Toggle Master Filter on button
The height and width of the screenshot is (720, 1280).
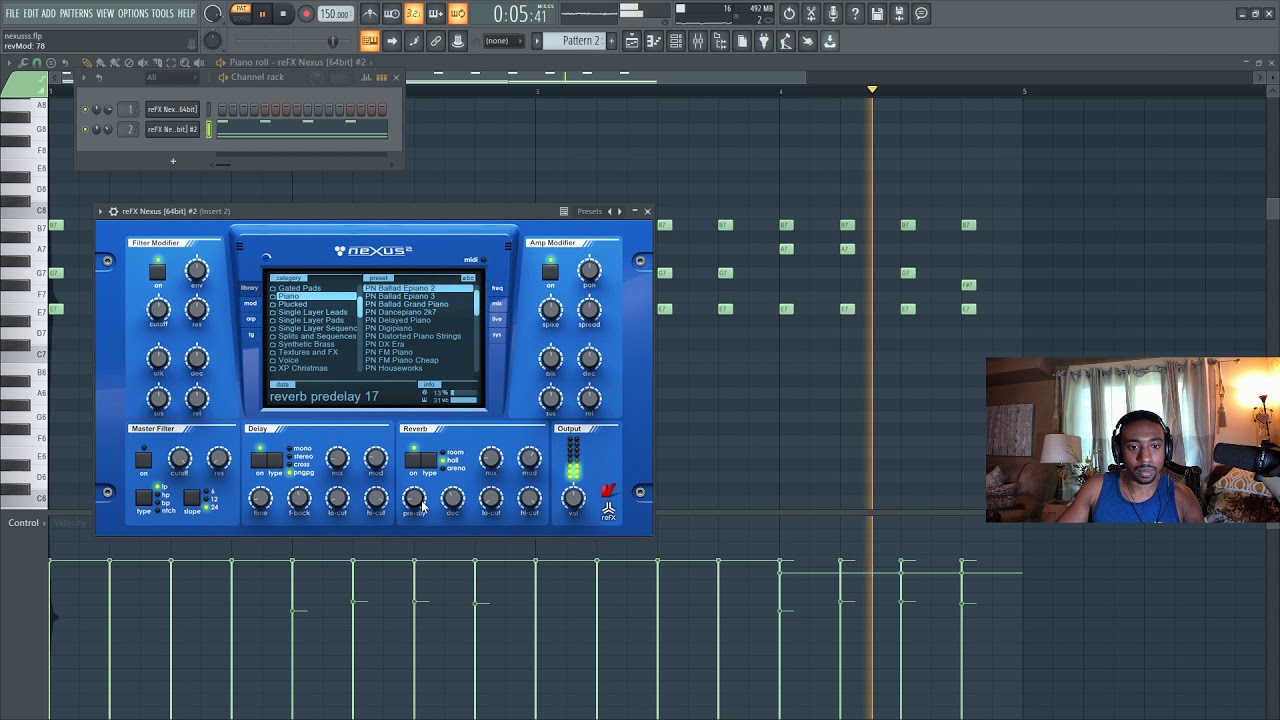pos(143,460)
